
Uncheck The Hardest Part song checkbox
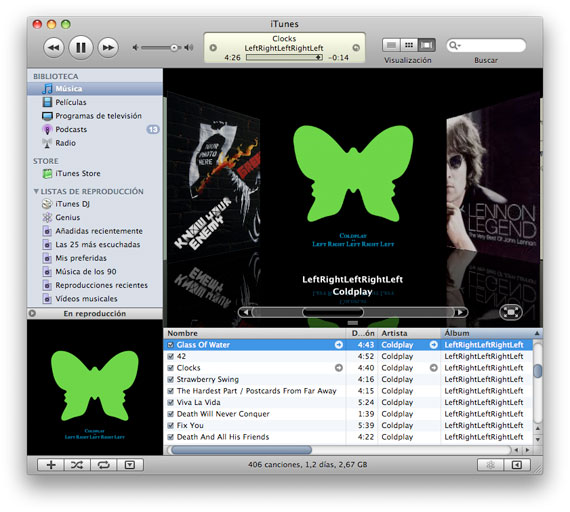click(170, 391)
